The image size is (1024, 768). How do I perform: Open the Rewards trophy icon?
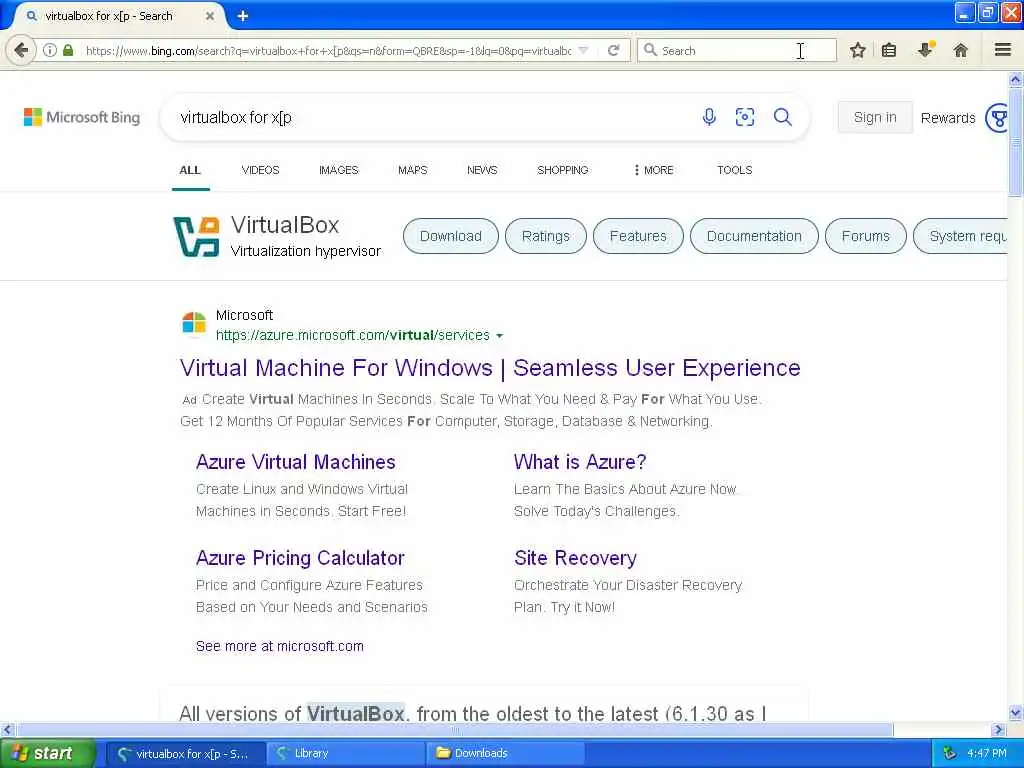tap(997, 118)
